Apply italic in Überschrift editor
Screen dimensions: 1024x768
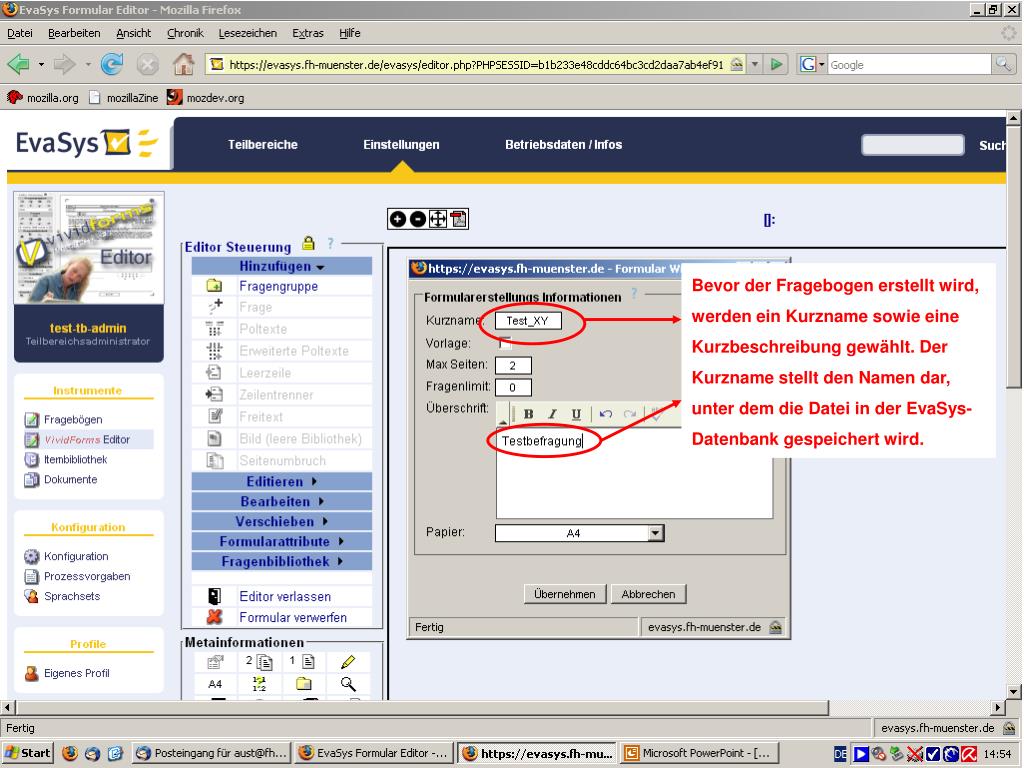click(x=552, y=414)
